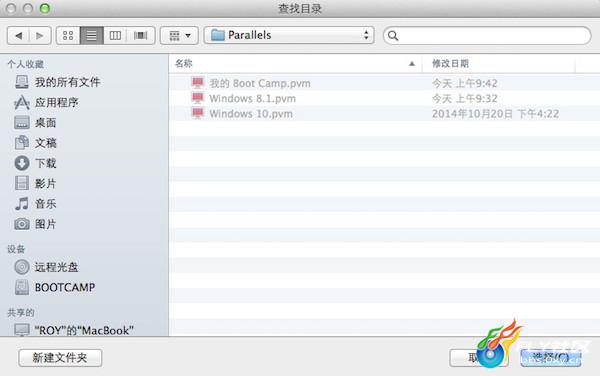Click the 远程光盘 disc icon

22,267
